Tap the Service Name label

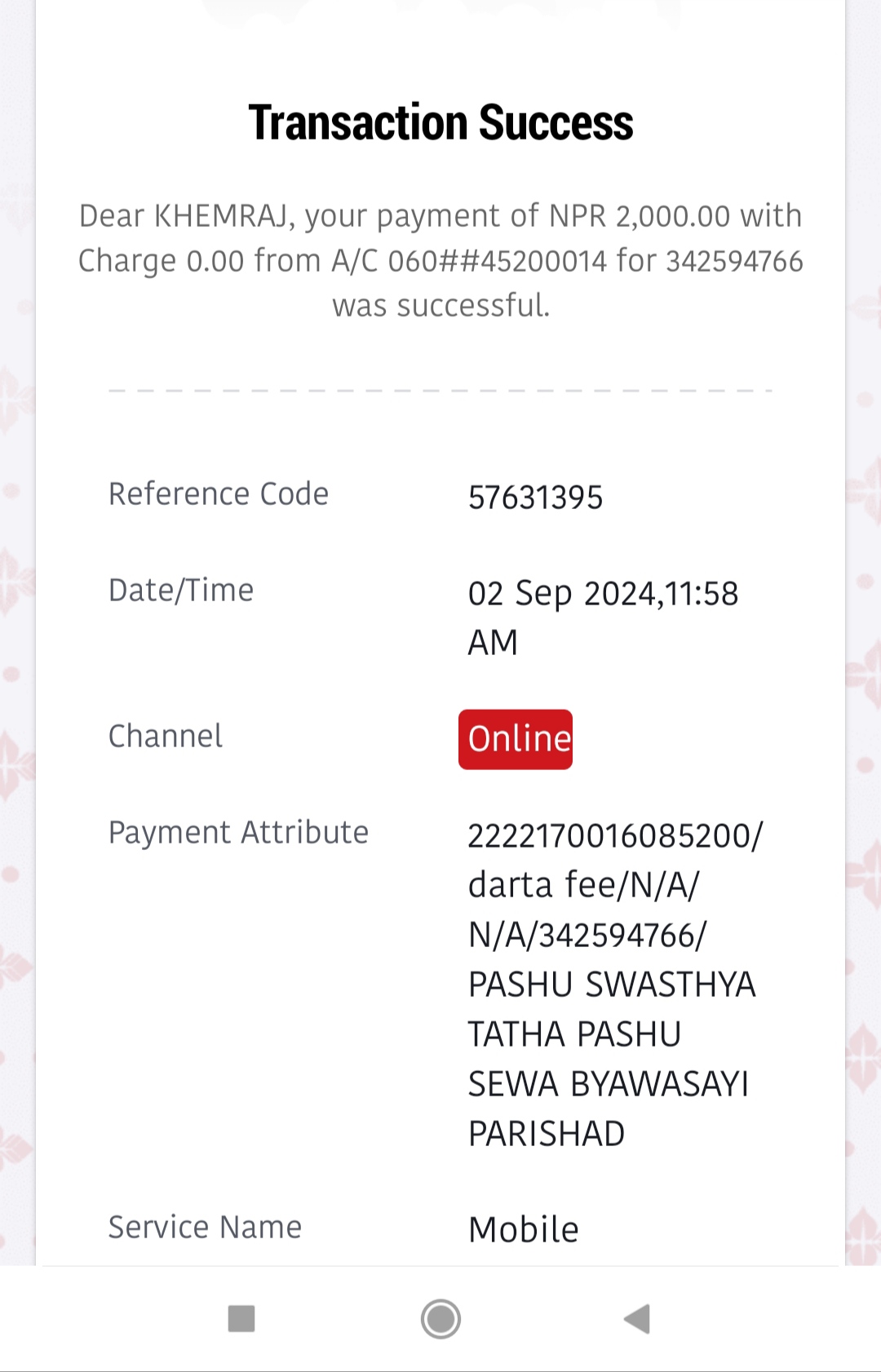[x=205, y=1227]
